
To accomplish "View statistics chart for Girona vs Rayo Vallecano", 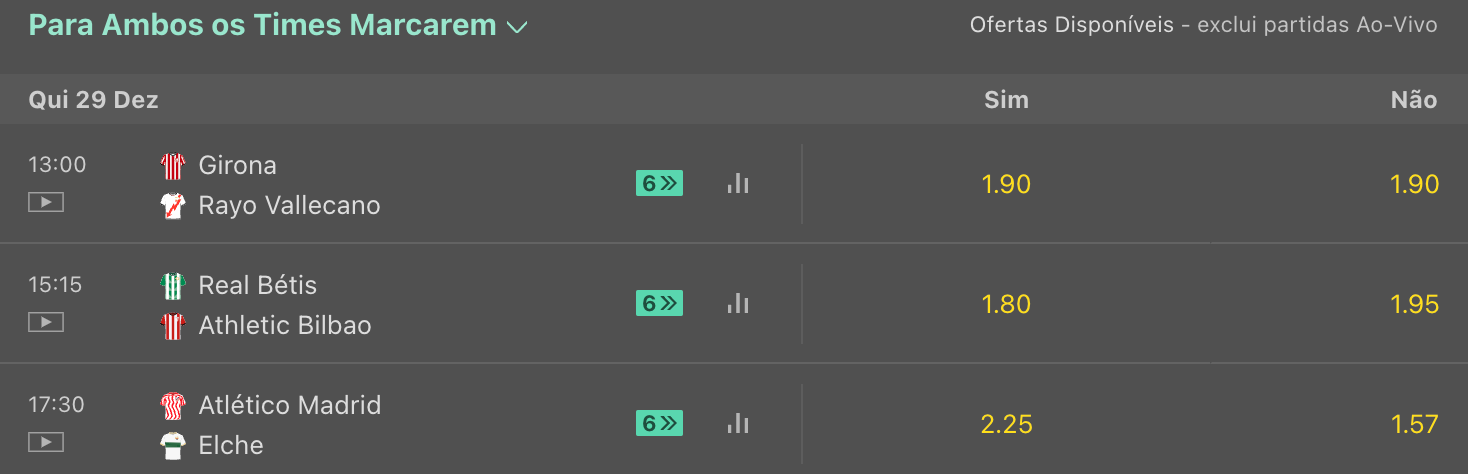I will [738, 183].
